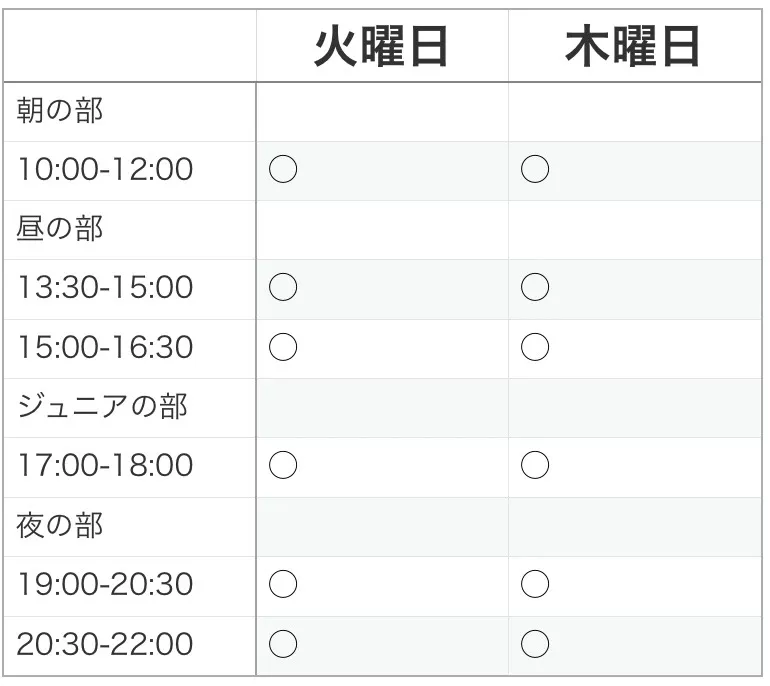Image resolution: width=770 pixels, height=686 pixels.
Task: Choose the Thursday 17:00-18:00 junior slot circle
Action: 535,466
